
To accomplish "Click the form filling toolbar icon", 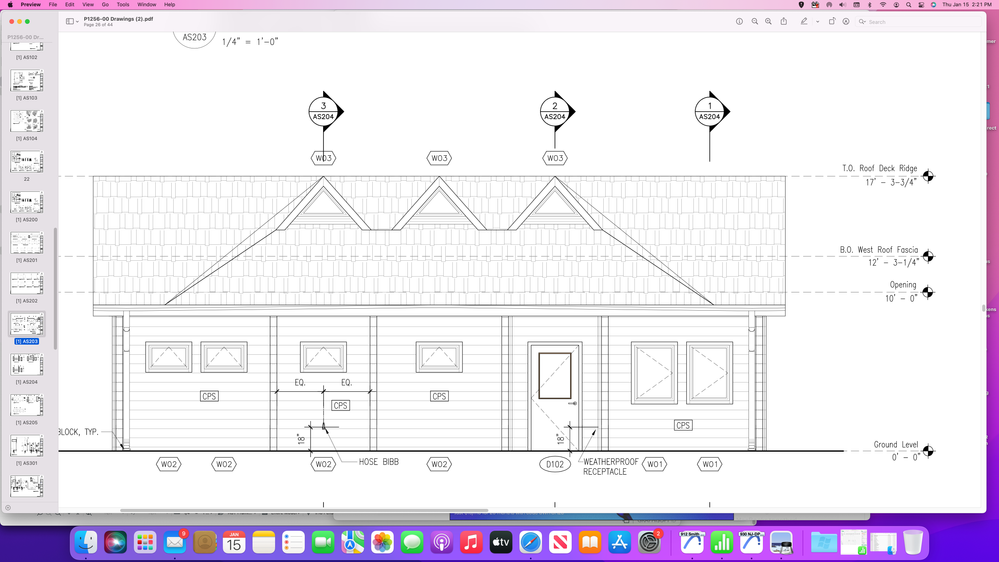I will [x=846, y=22].
